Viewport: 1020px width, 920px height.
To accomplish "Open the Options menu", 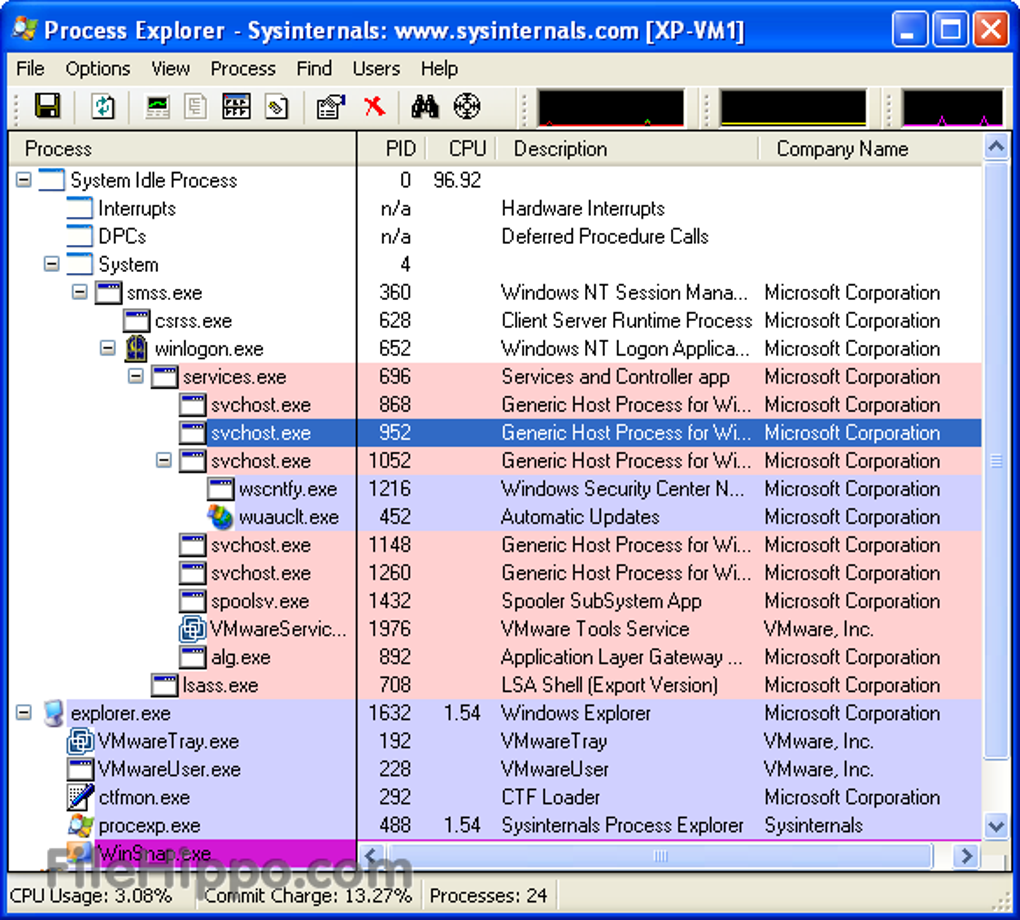I will [x=97, y=69].
